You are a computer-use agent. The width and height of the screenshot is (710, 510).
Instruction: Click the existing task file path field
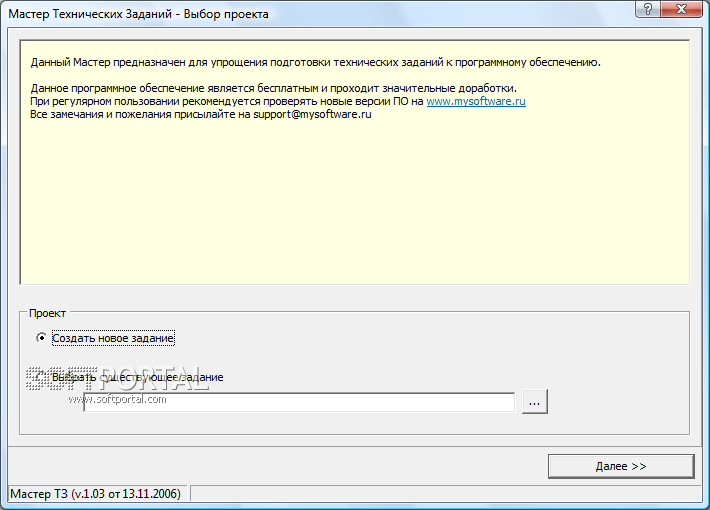tap(298, 401)
